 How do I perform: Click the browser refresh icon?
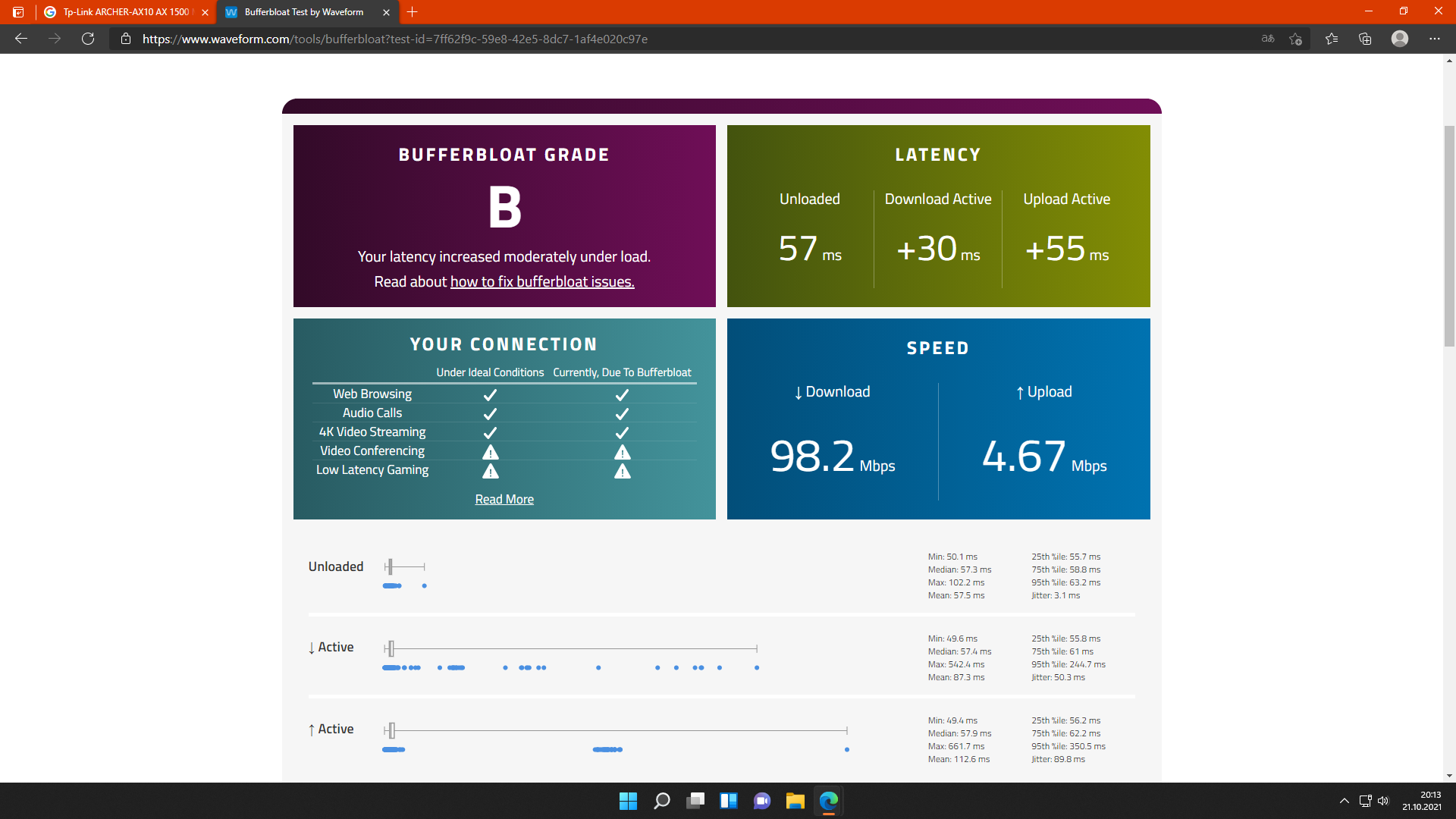coord(88,39)
